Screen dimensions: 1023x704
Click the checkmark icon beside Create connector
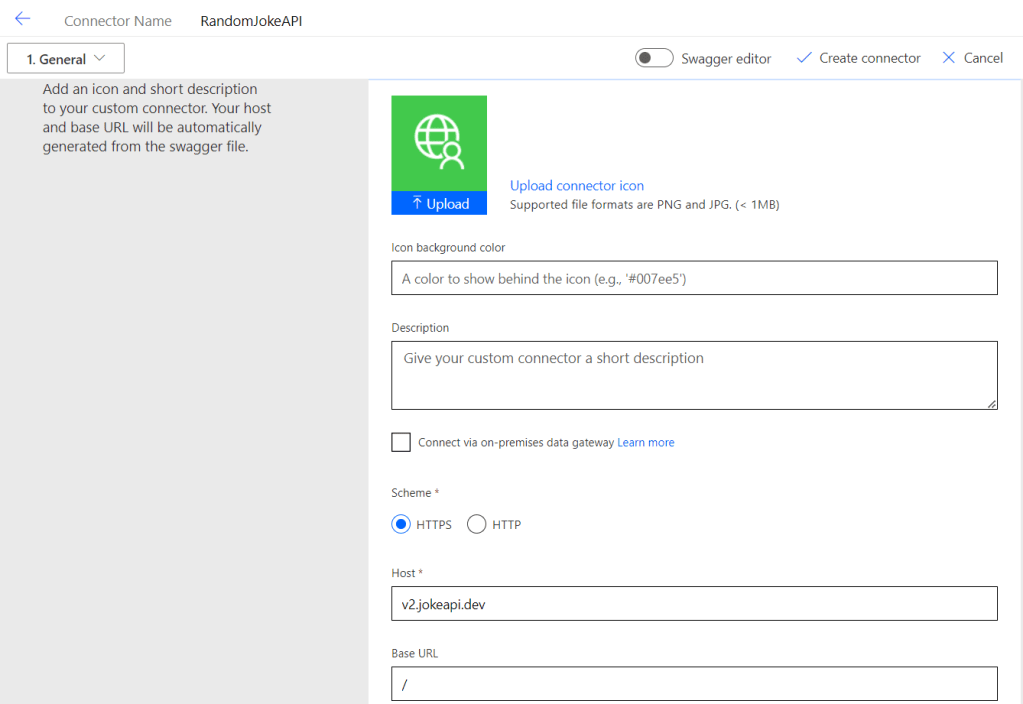(803, 58)
